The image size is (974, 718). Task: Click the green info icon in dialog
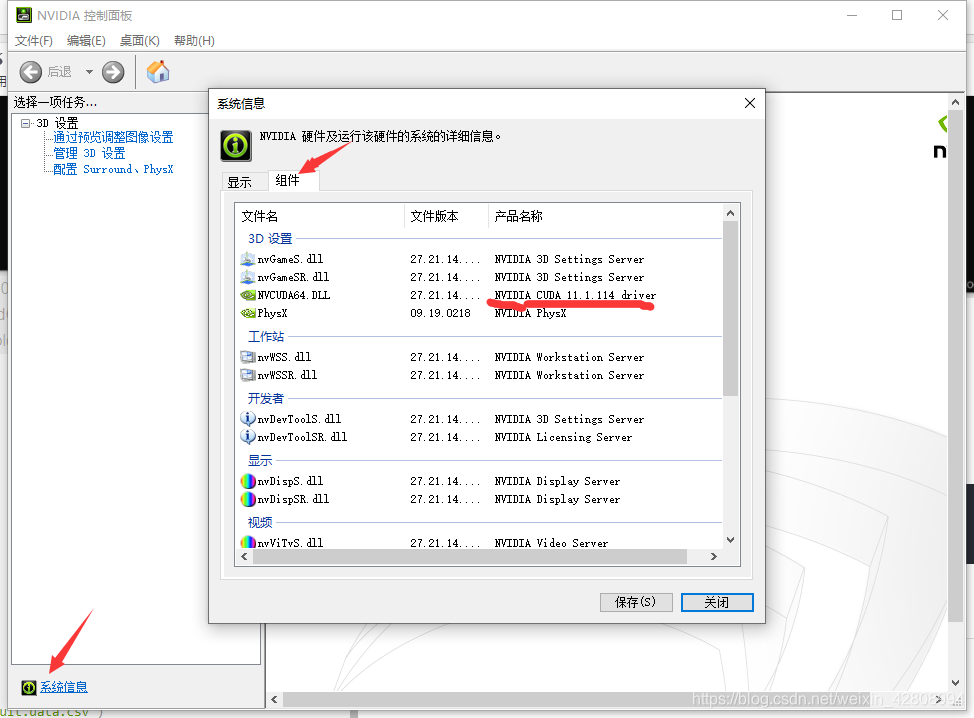(x=236, y=145)
